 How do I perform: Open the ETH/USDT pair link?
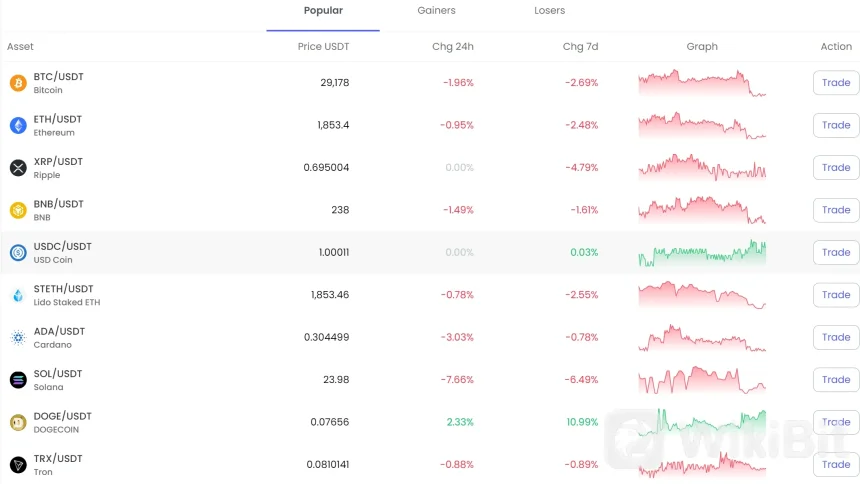(58, 119)
